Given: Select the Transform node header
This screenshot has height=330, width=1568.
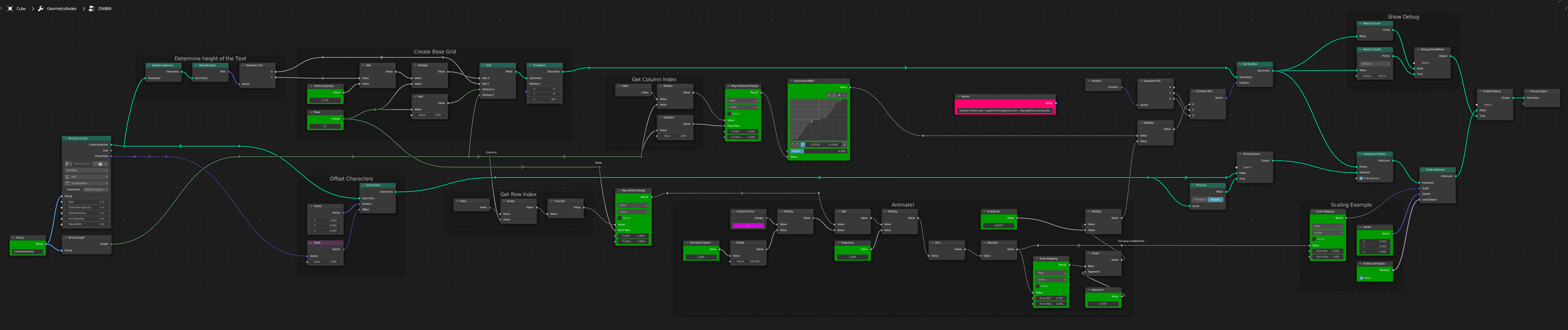Looking at the screenshot, I should pos(545,65).
